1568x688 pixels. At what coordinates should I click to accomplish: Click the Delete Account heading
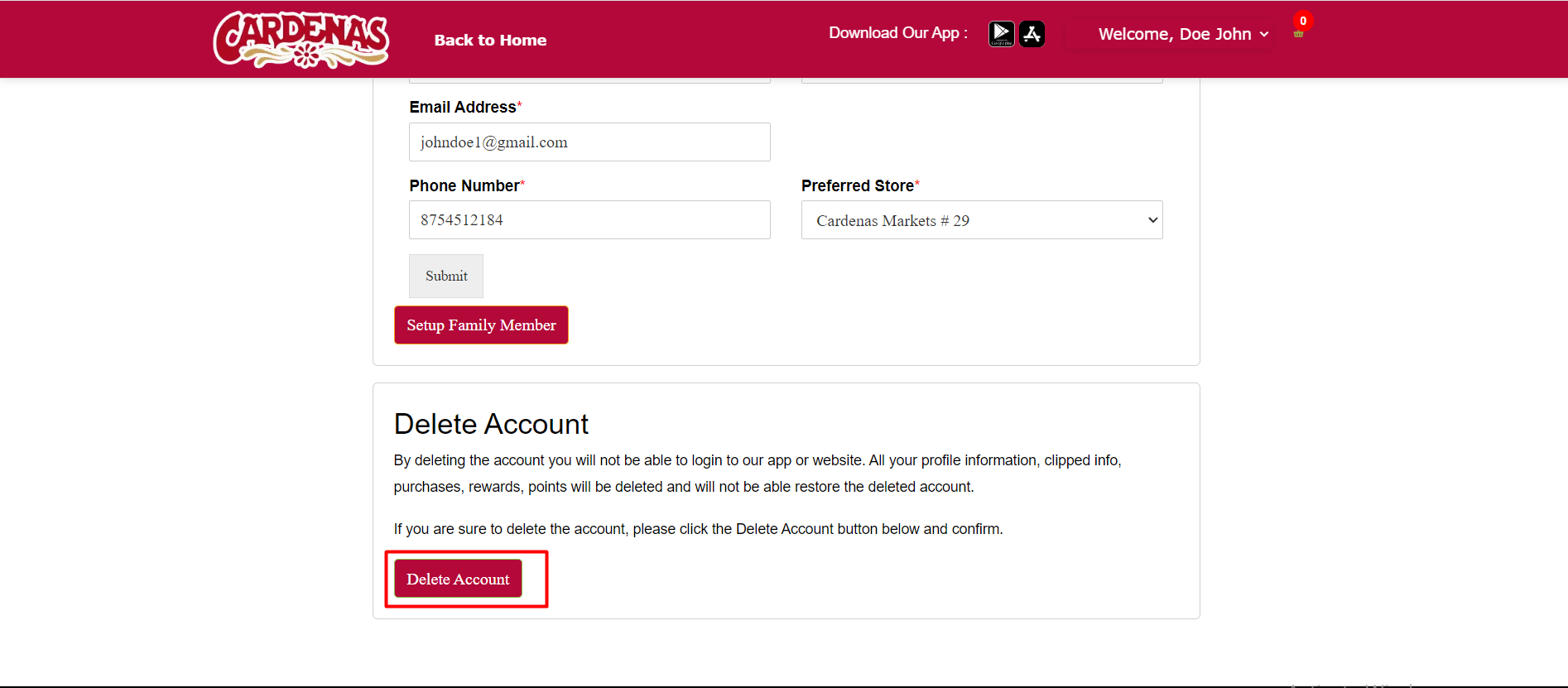[x=491, y=424]
